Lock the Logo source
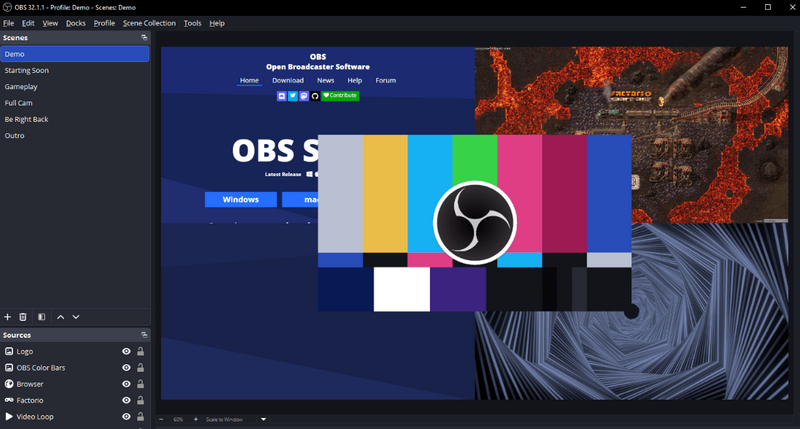Viewport: 800px width, 429px height. 140,351
